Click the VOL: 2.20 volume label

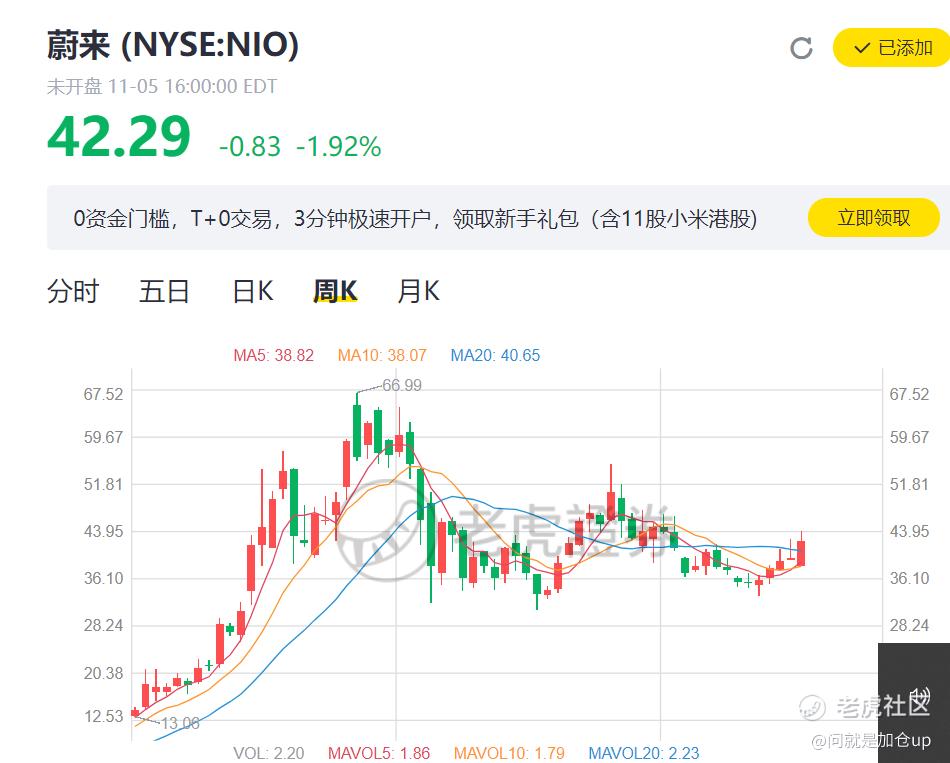pyautogui.click(x=268, y=753)
